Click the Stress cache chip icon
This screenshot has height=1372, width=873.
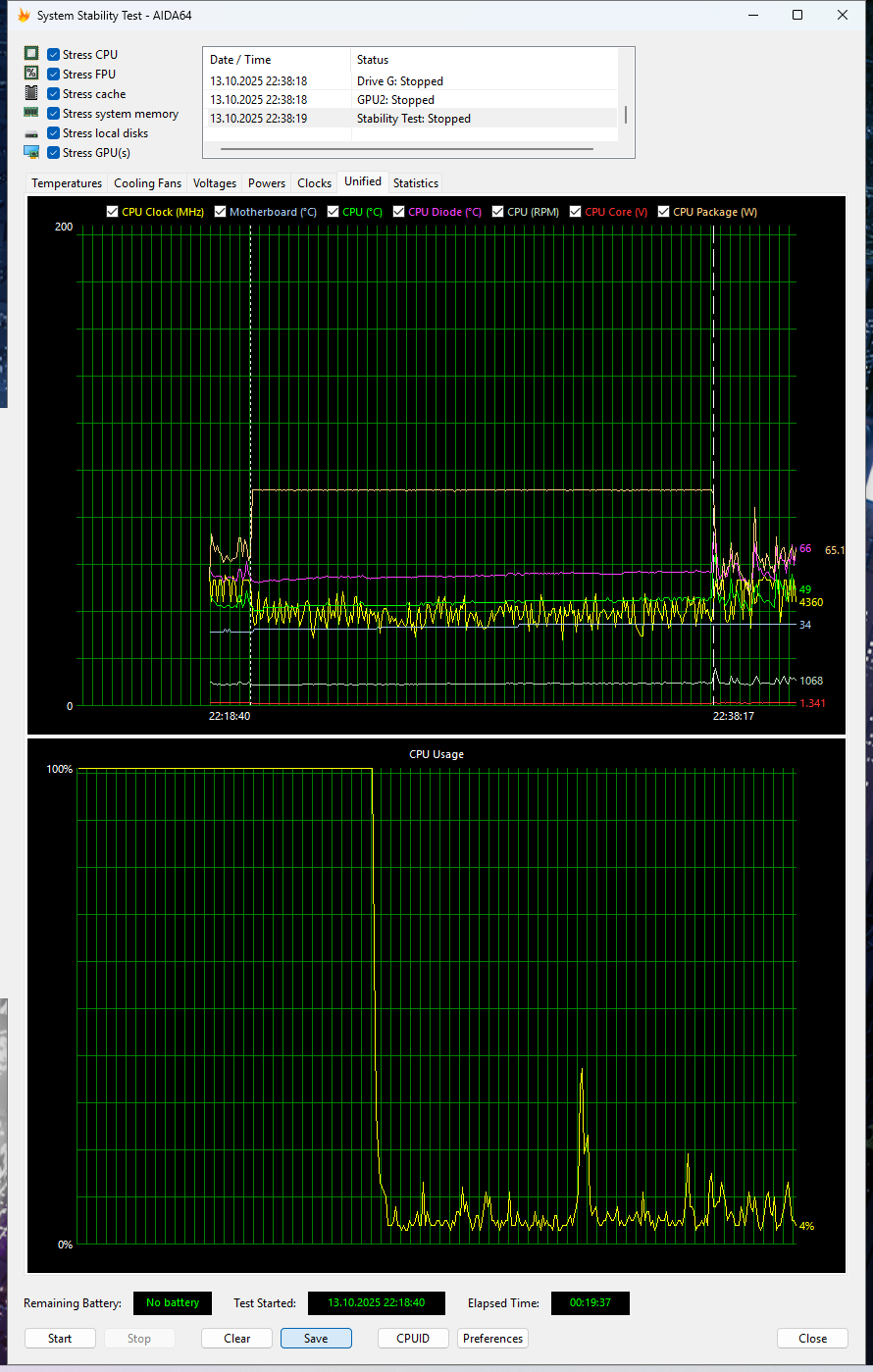pos(30,92)
